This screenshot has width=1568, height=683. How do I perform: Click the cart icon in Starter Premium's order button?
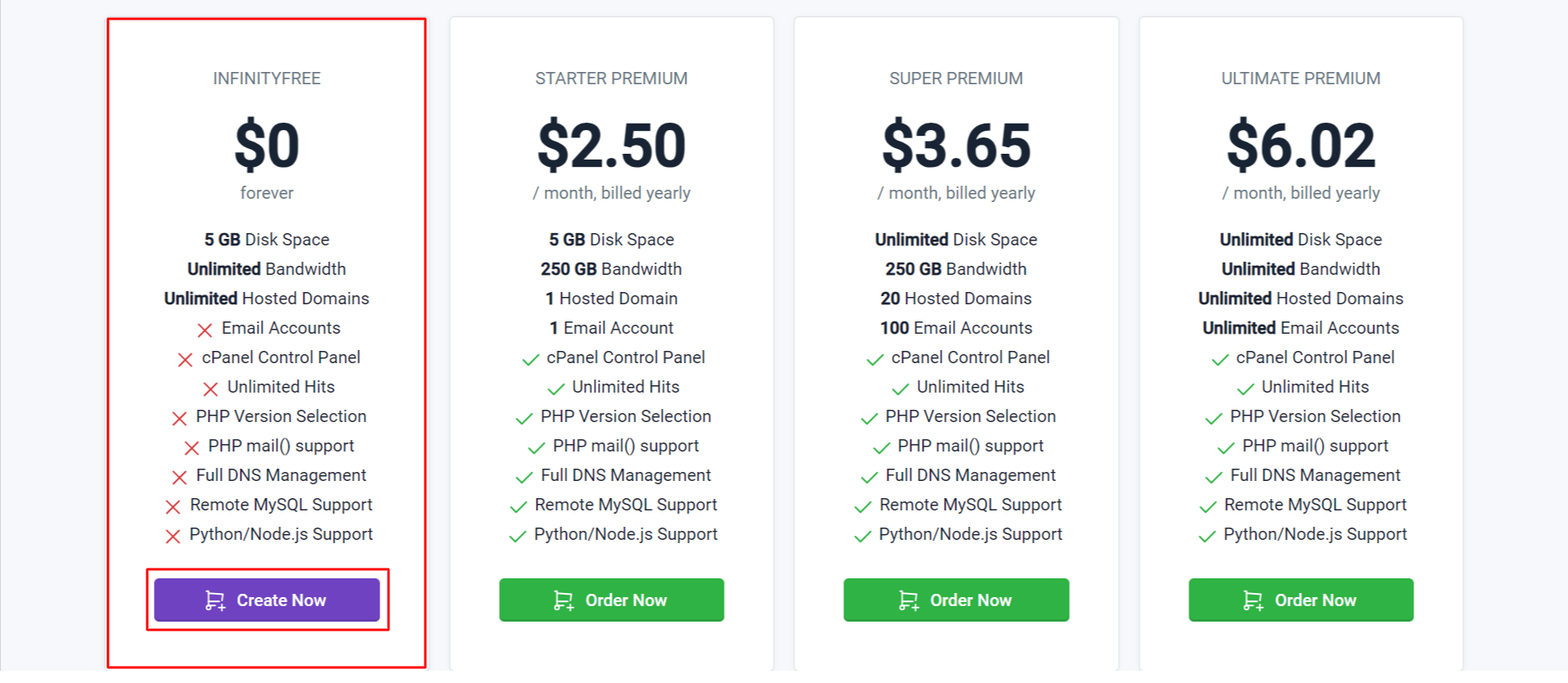(x=564, y=601)
